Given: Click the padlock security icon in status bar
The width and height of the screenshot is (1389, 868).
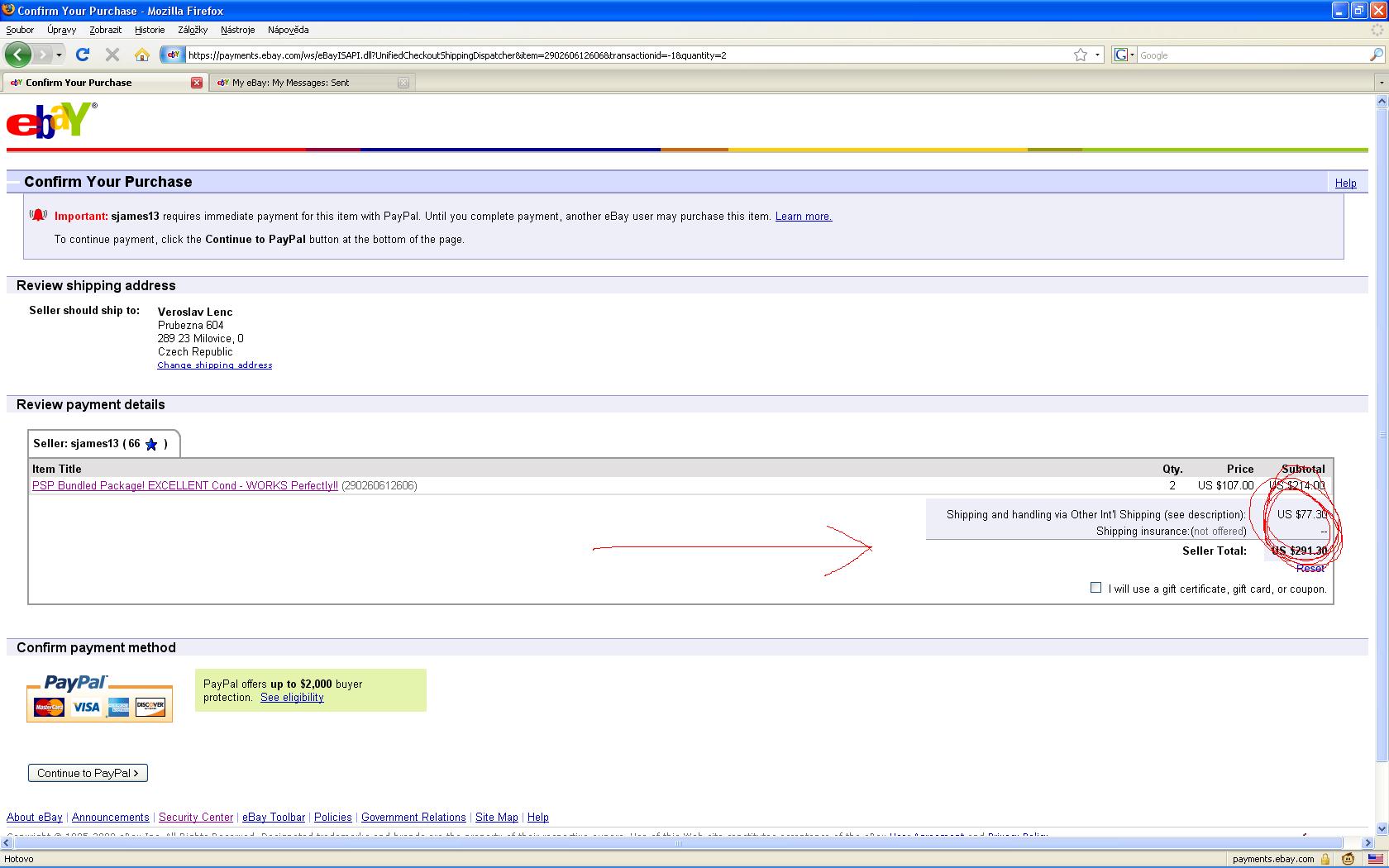Looking at the screenshot, I should point(1325,859).
